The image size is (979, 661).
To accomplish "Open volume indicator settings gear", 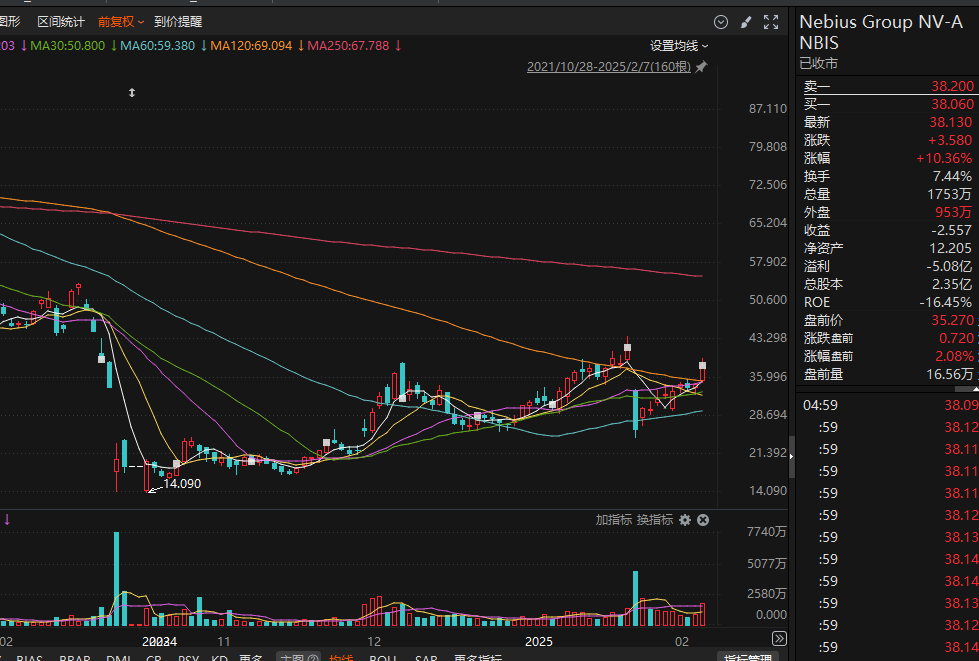I will 685,520.
